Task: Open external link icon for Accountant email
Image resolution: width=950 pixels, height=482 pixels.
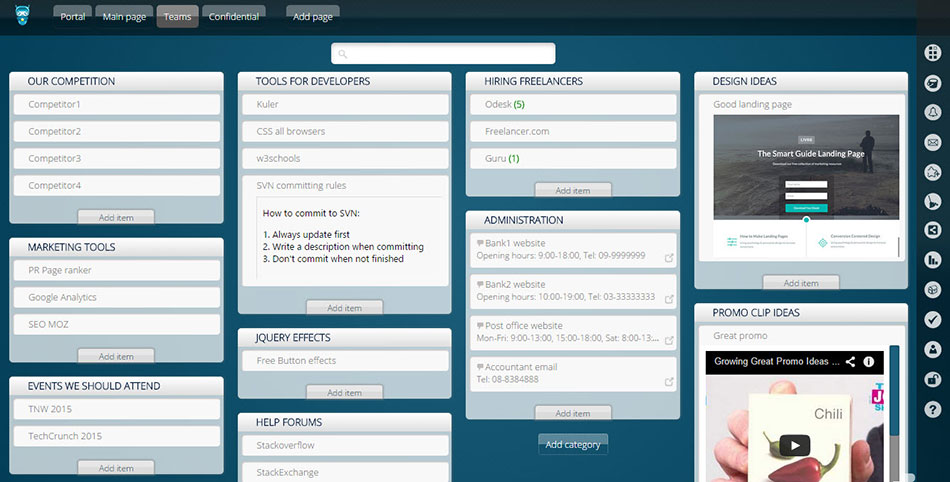Action: (669, 381)
